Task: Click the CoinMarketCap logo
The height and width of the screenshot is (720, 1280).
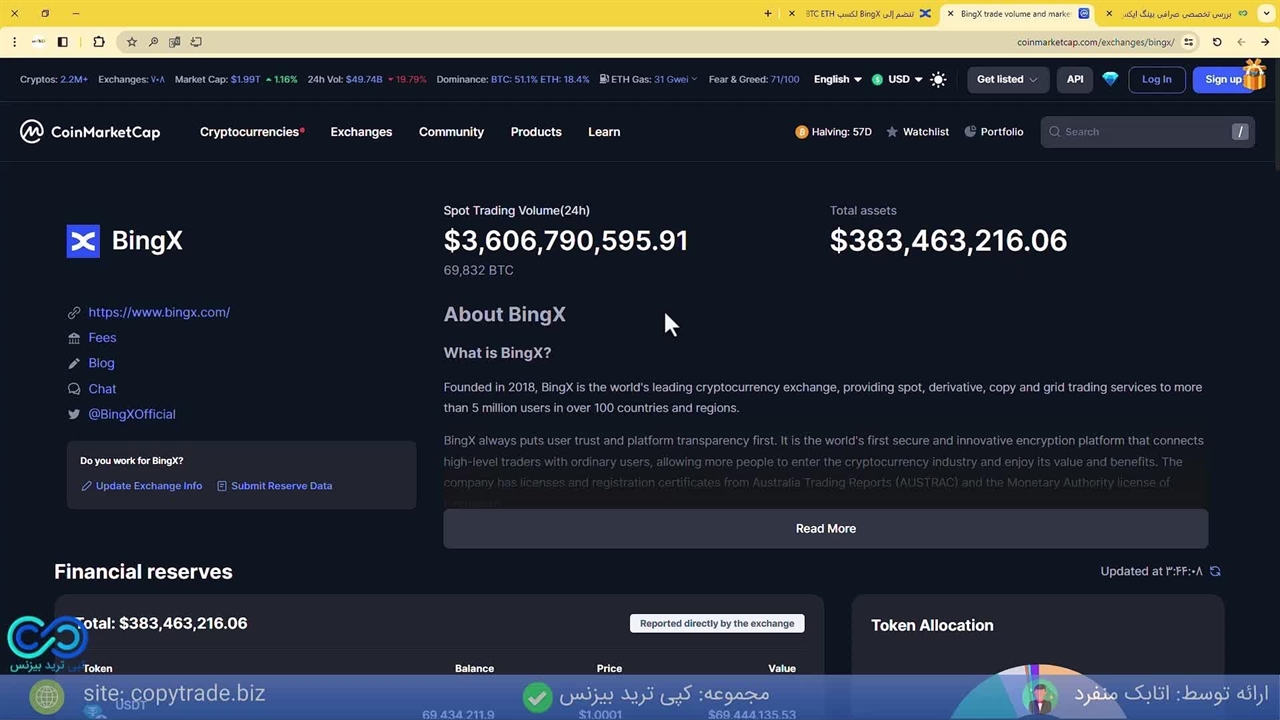Action: pyautogui.click(x=90, y=132)
